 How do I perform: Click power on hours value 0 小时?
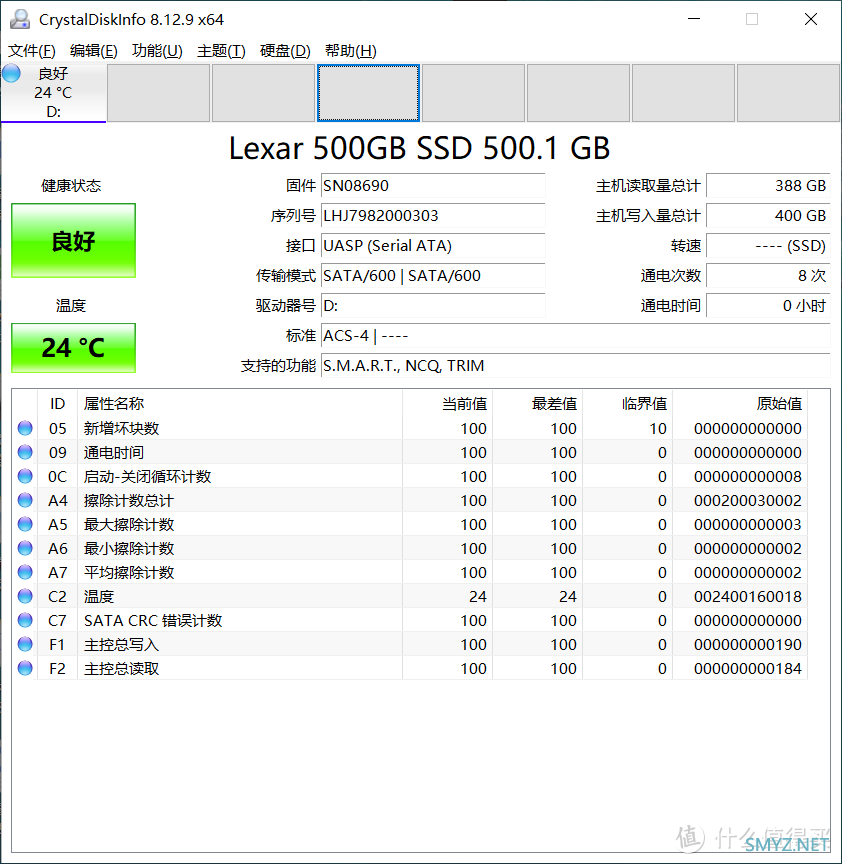pyautogui.click(x=768, y=306)
